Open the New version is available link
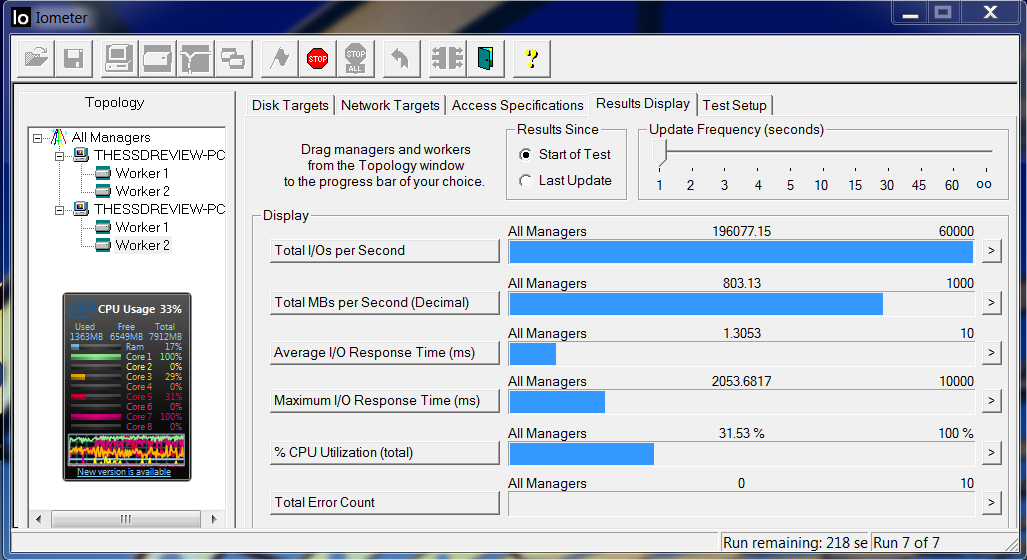The width and height of the screenshot is (1027, 560). [124, 472]
